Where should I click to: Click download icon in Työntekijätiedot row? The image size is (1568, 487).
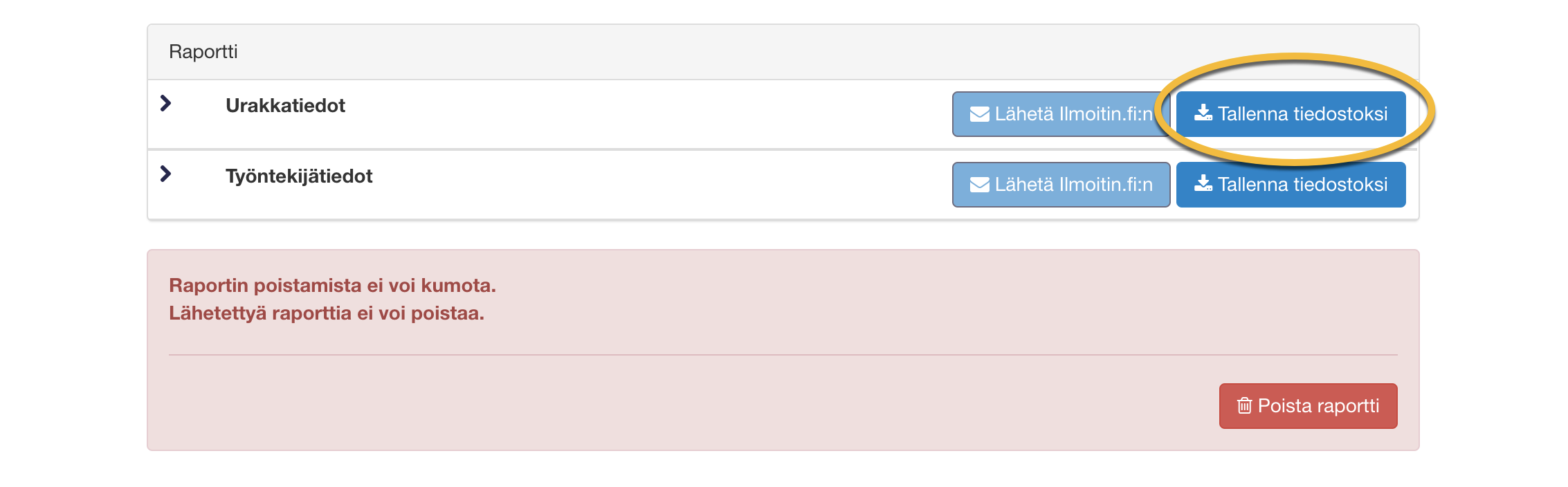pyautogui.click(x=1203, y=183)
